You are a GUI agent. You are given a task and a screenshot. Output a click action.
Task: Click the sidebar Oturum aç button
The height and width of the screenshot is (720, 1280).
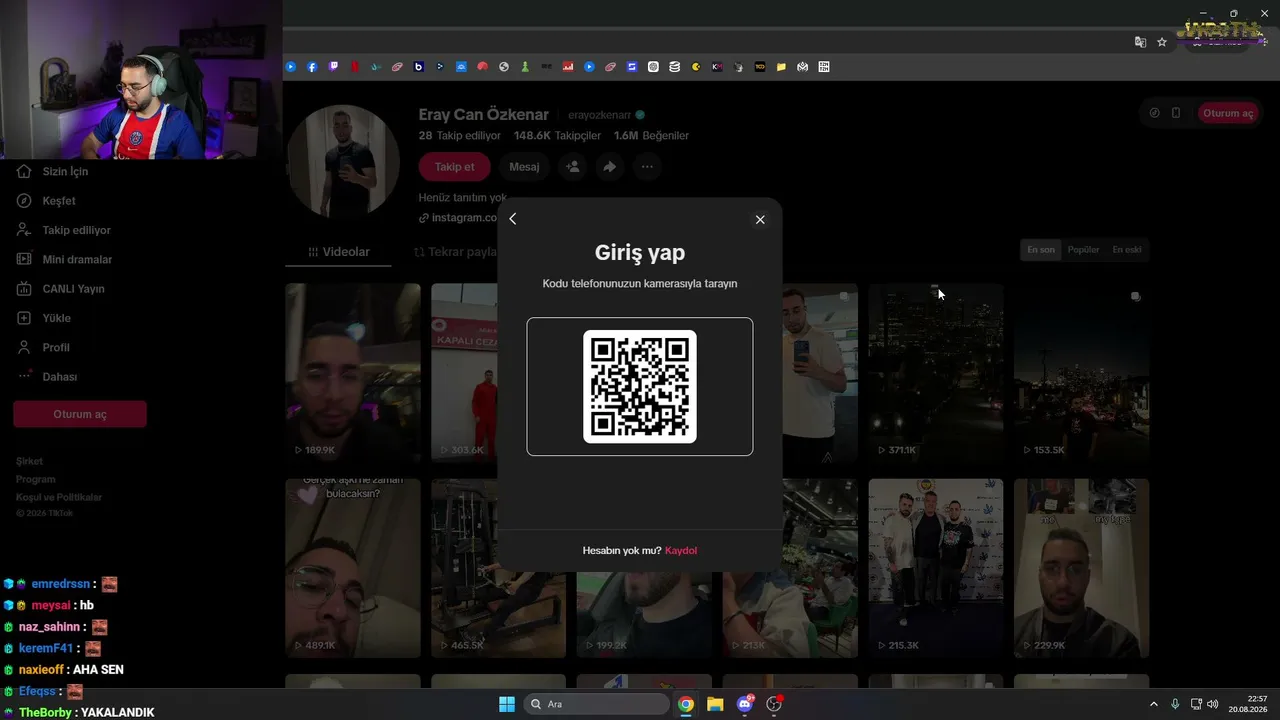80,414
